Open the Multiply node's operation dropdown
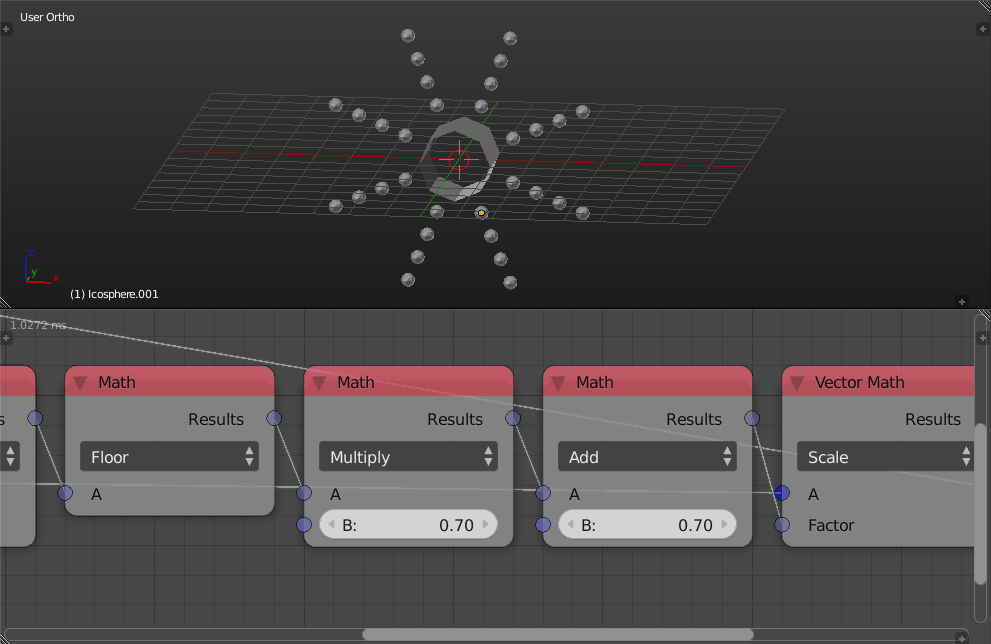This screenshot has width=991, height=644. 408,456
